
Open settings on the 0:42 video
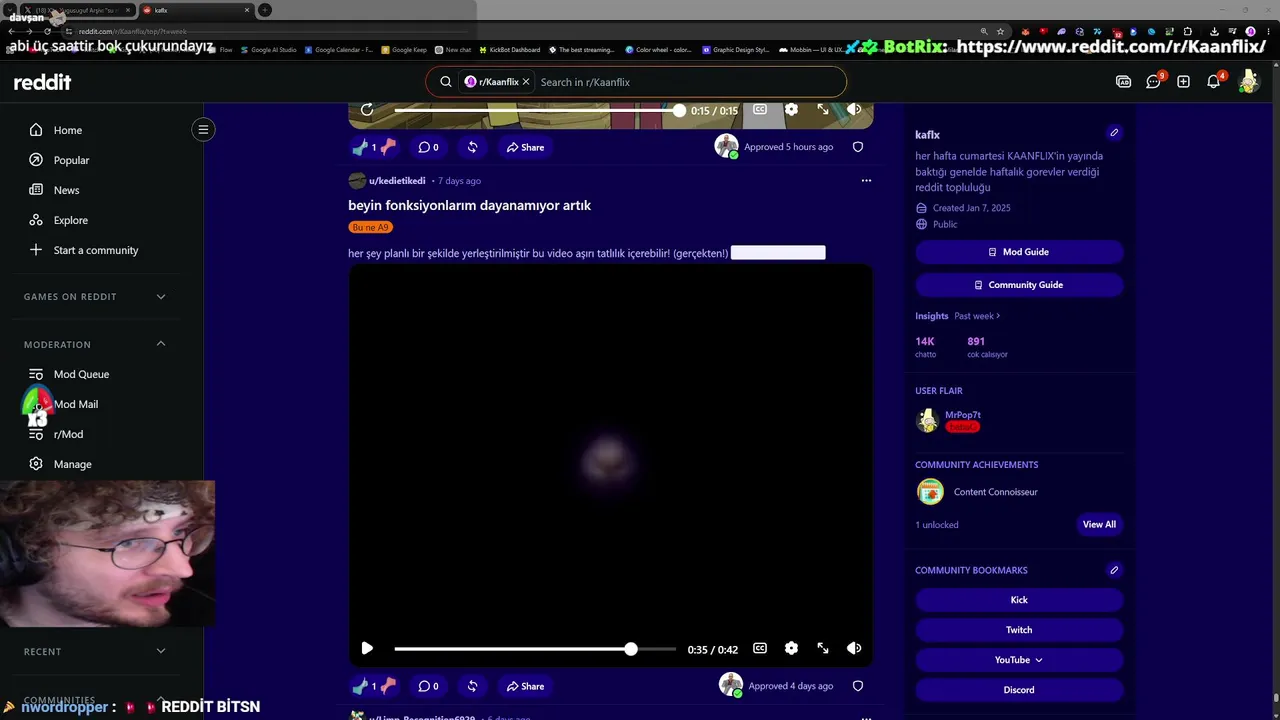[791, 648]
